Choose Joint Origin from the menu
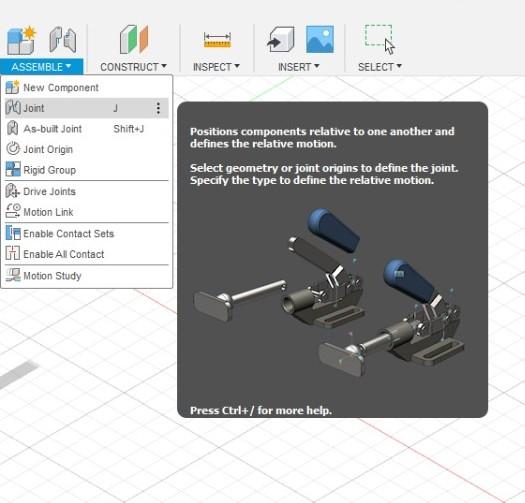 pos(86,149)
